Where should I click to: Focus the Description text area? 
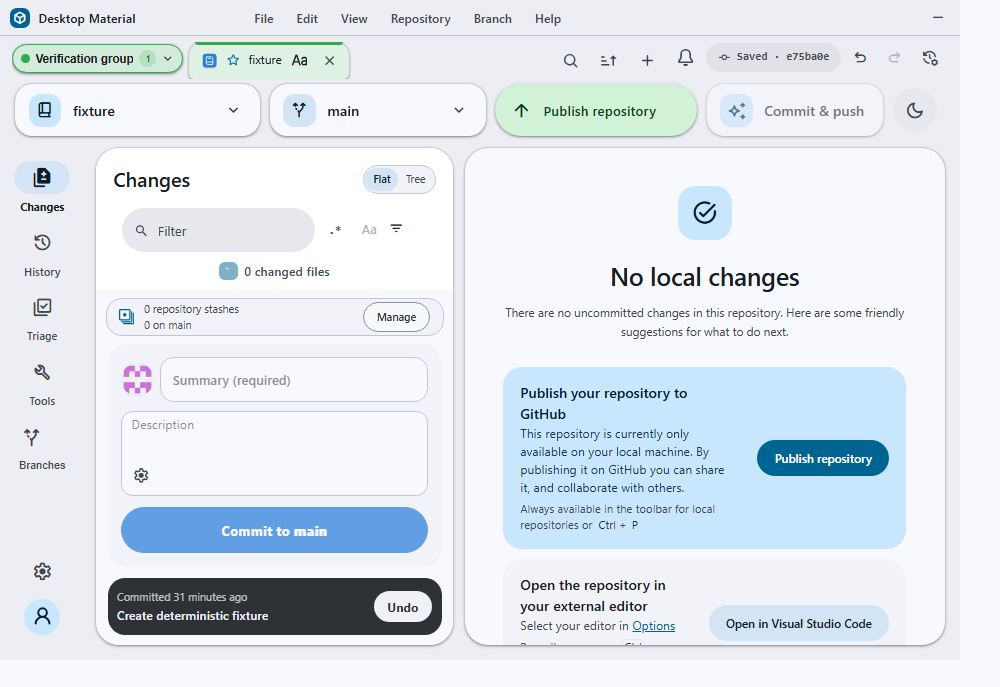[x=274, y=453]
